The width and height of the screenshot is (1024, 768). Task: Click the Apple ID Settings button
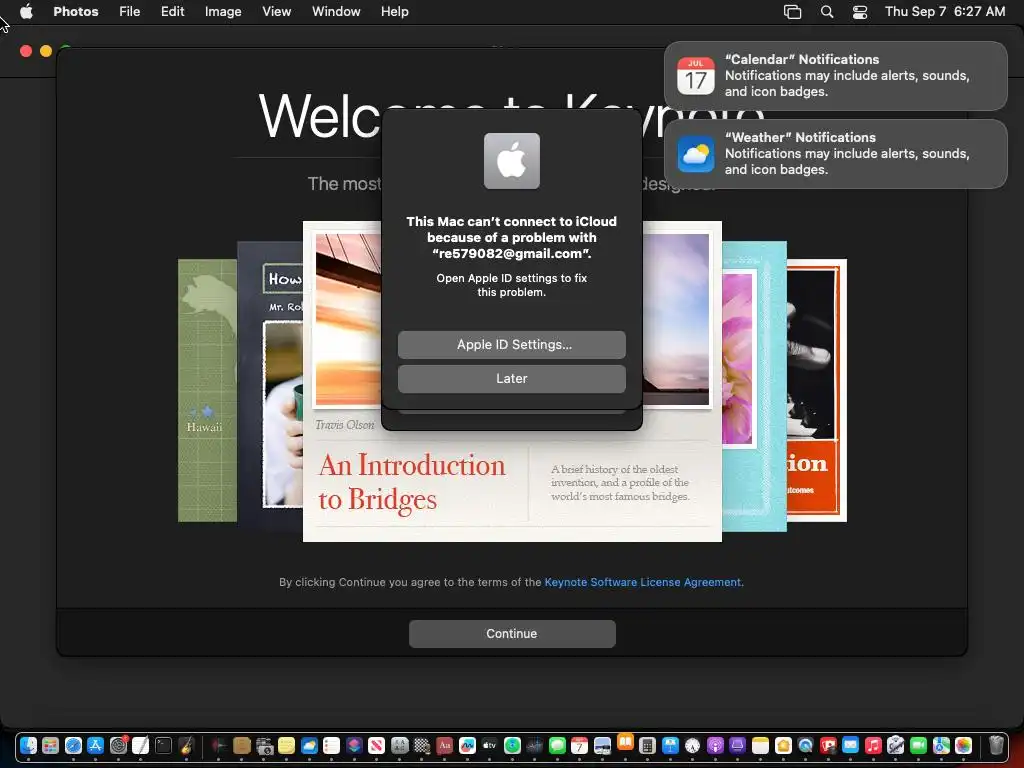[511, 345]
